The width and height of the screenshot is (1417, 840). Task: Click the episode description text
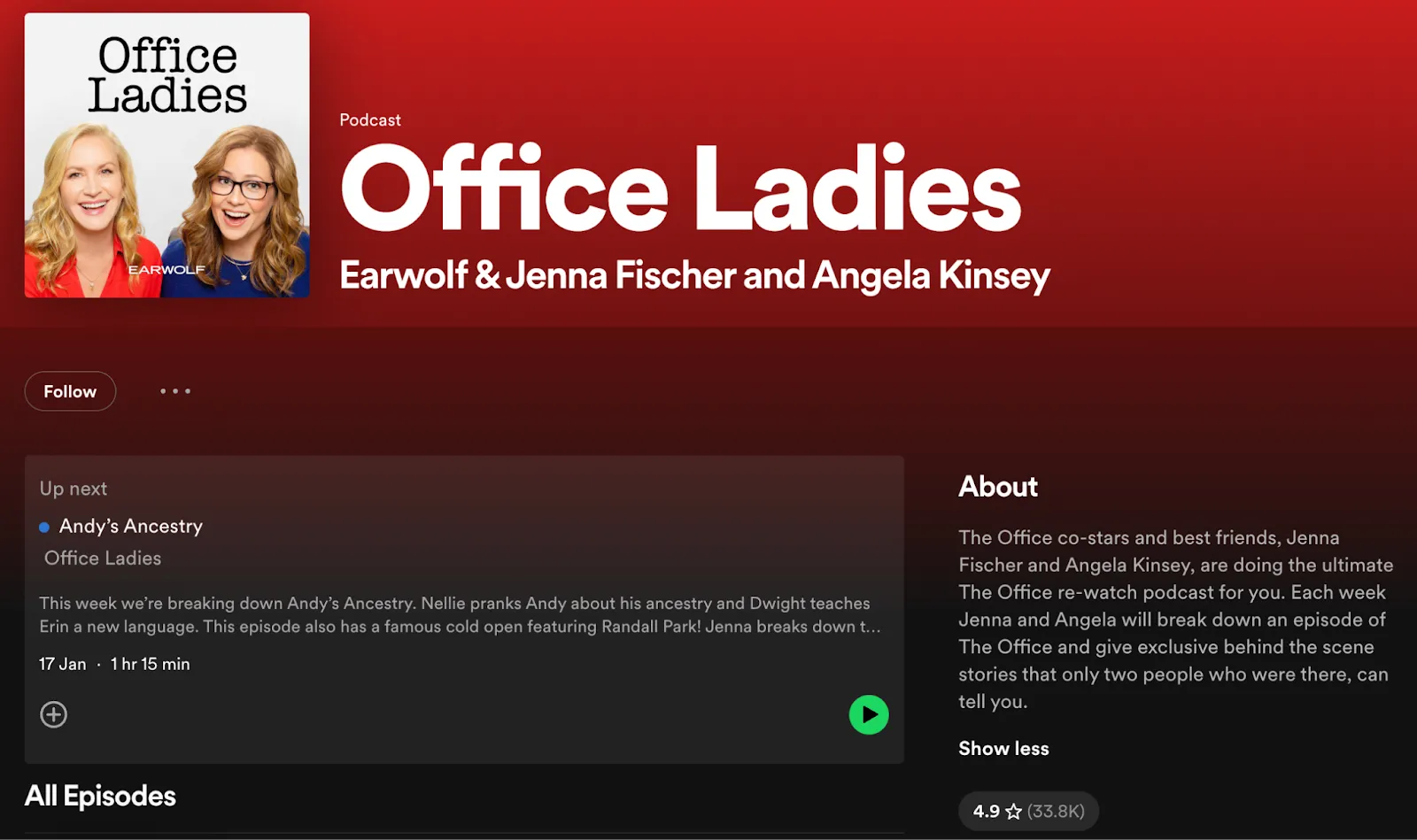pyautogui.click(x=460, y=614)
